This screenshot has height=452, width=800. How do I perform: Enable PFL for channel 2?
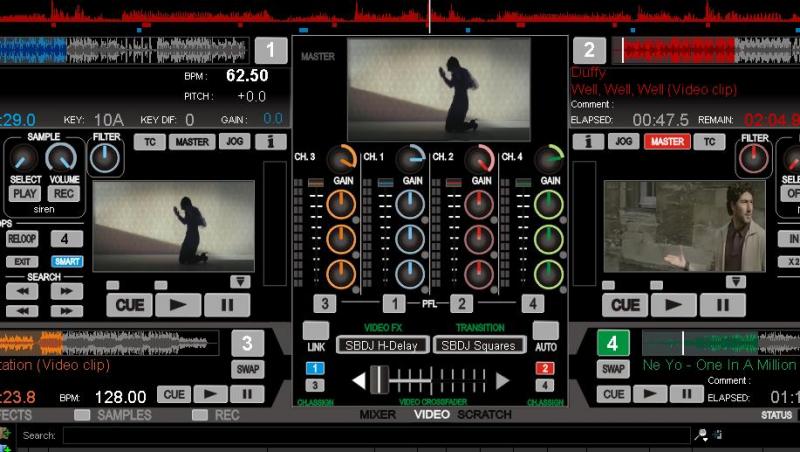[x=461, y=304]
